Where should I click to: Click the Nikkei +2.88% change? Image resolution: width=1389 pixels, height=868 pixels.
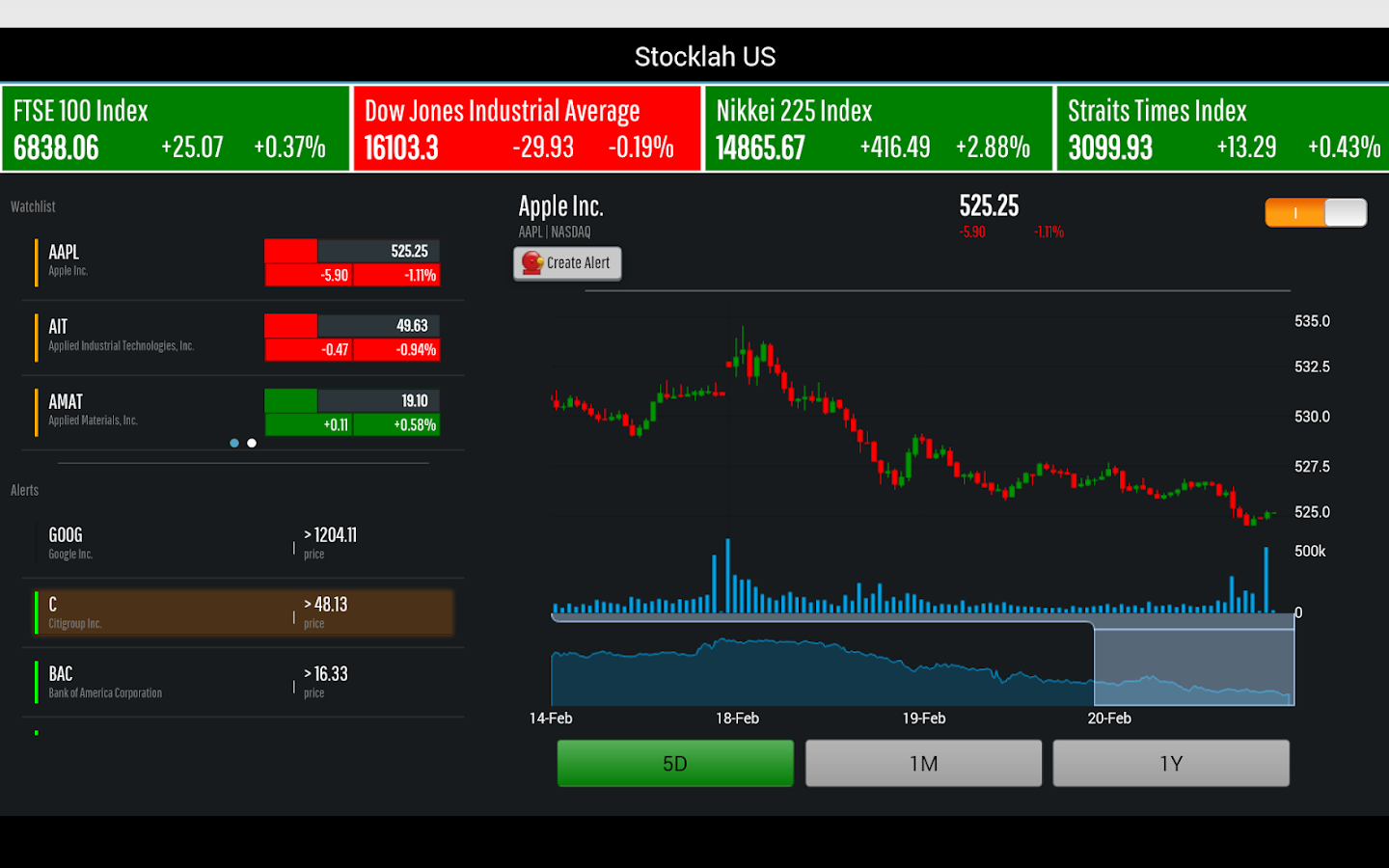point(993,148)
